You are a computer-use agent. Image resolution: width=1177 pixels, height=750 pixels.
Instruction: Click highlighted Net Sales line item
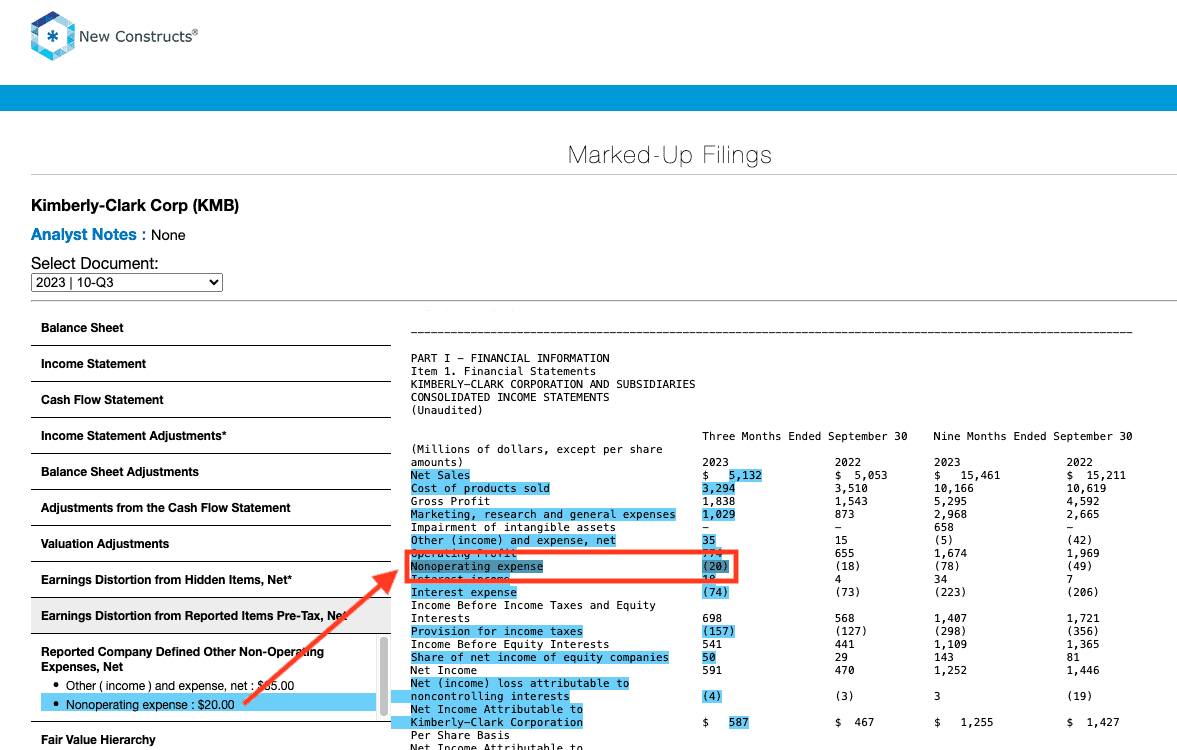pos(440,475)
